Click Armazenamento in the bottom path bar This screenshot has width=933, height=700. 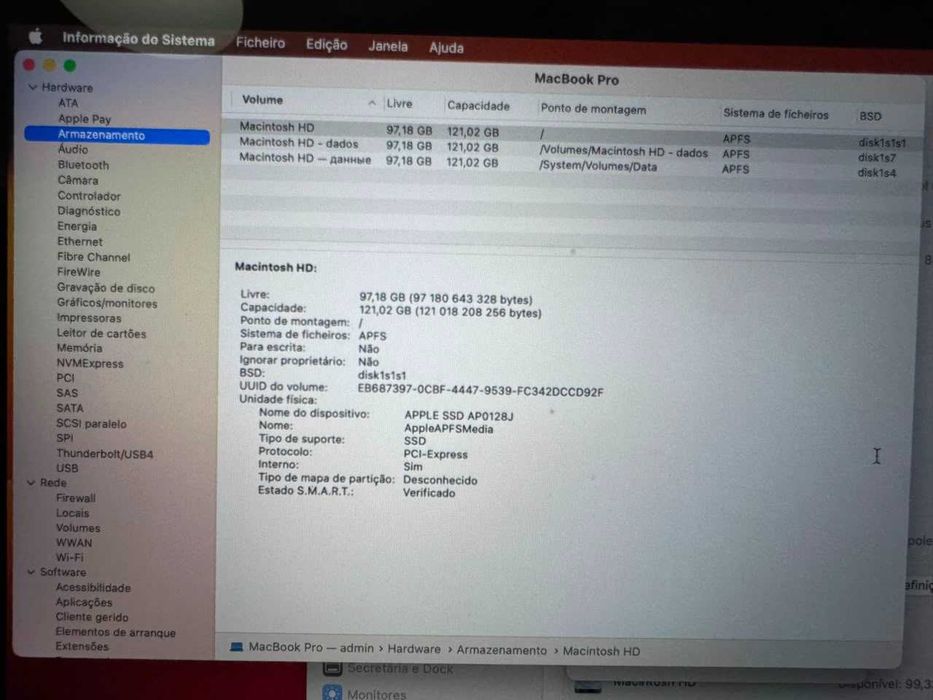502,651
